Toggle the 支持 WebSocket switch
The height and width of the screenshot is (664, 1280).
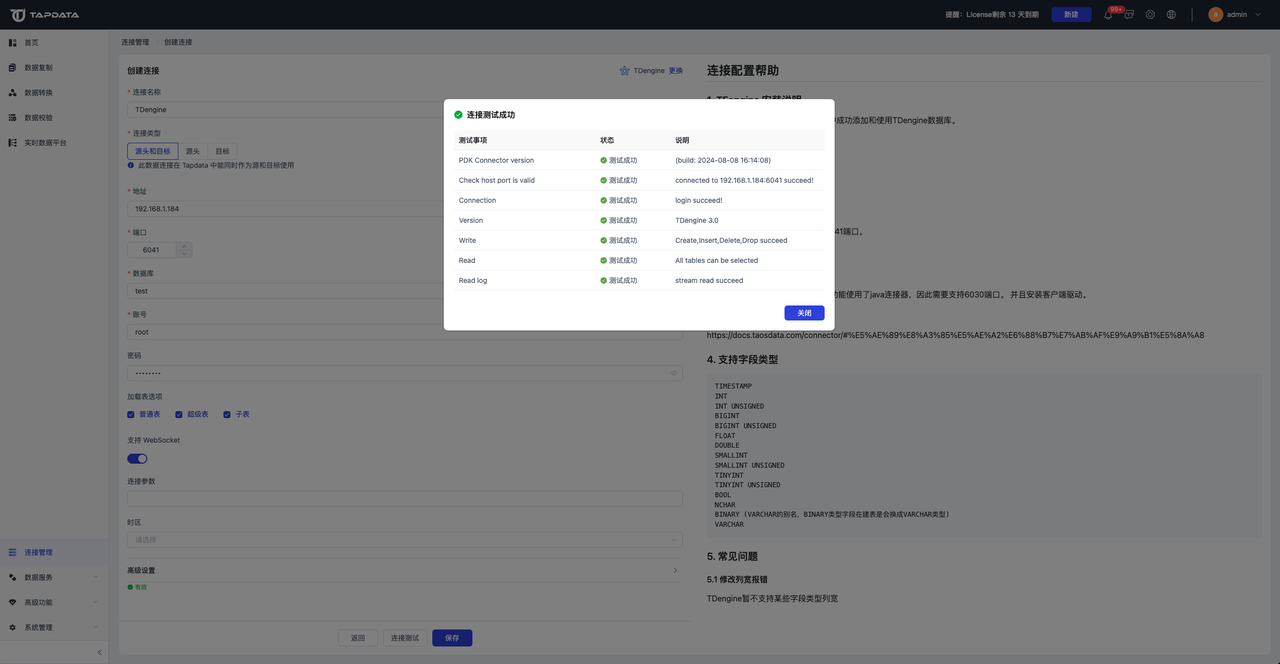pyautogui.click(x=137, y=458)
